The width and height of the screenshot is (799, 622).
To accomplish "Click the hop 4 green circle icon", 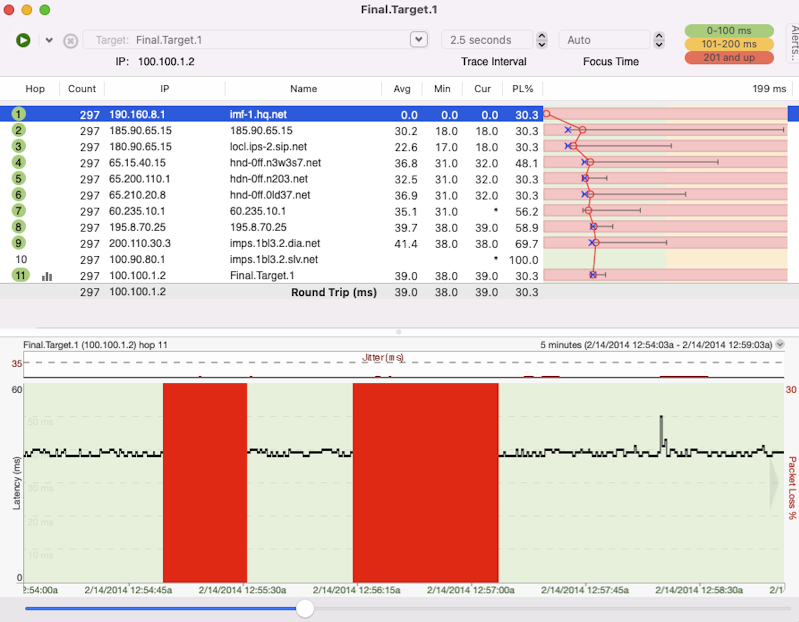I will pyautogui.click(x=20, y=163).
